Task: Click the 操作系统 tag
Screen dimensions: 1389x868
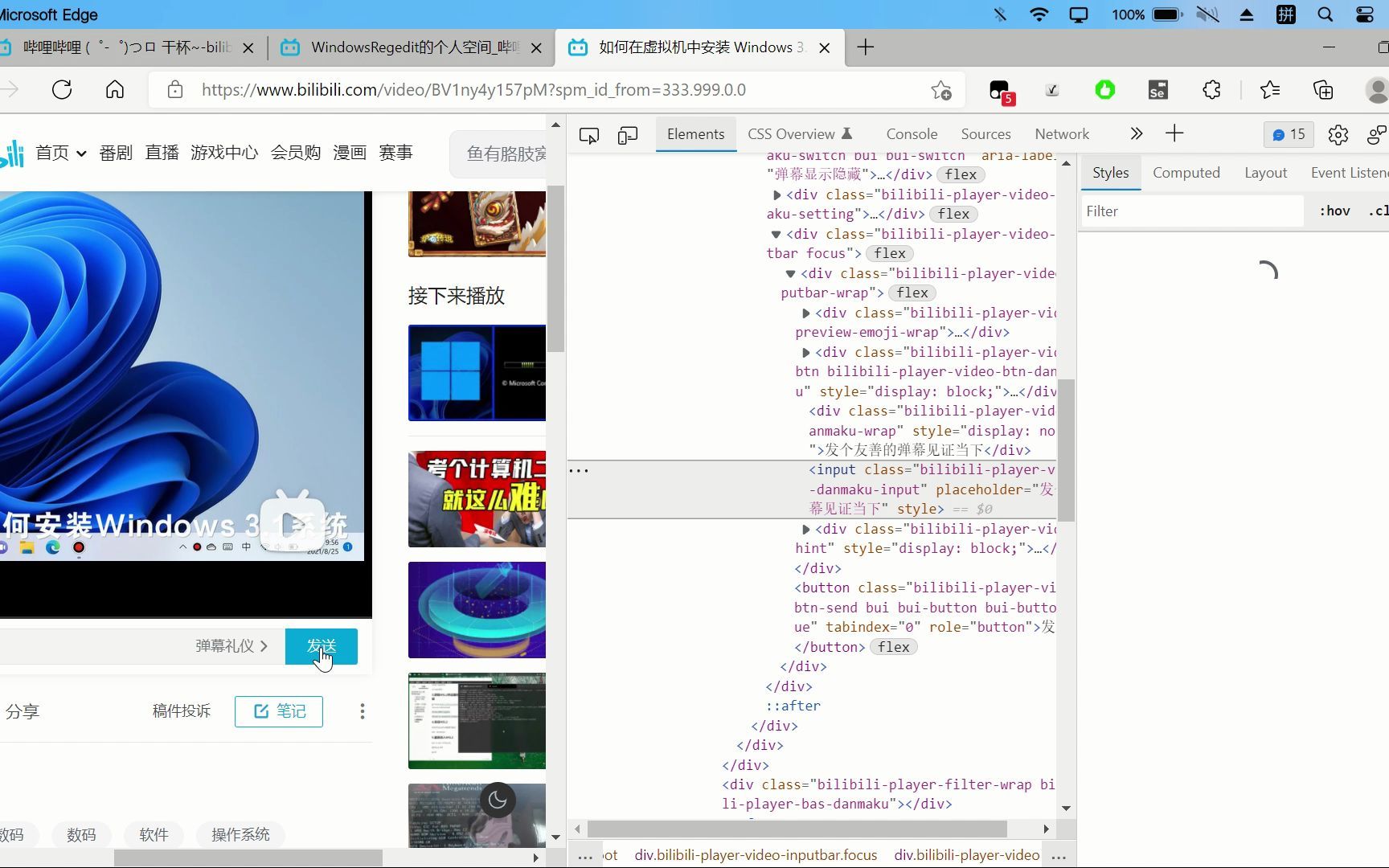Action: click(240, 835)
